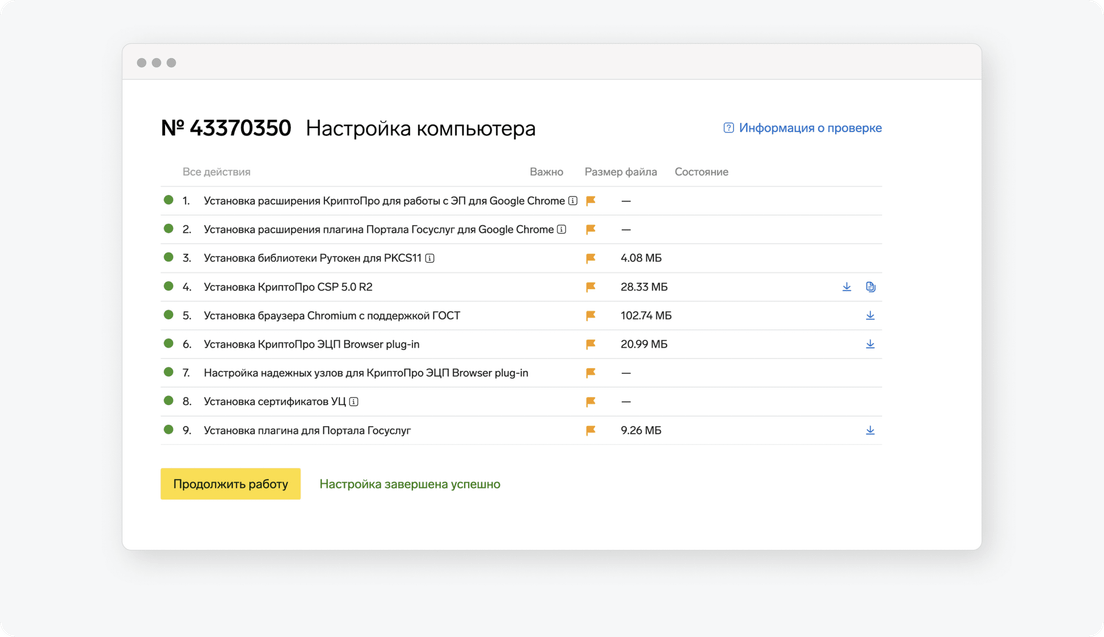
Task: Open info icon for Госуслуги plugin Chrome extension
Action: tap(561, 230)
